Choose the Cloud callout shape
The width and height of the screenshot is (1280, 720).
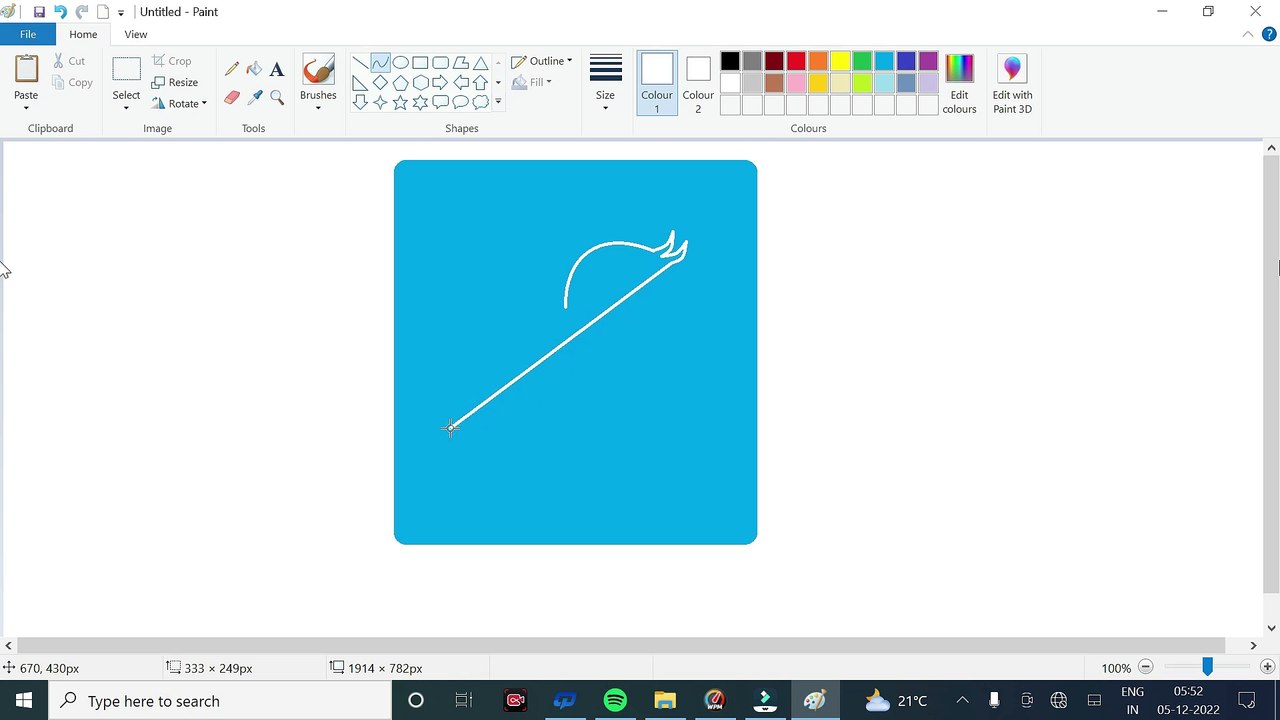coord(480,102)
